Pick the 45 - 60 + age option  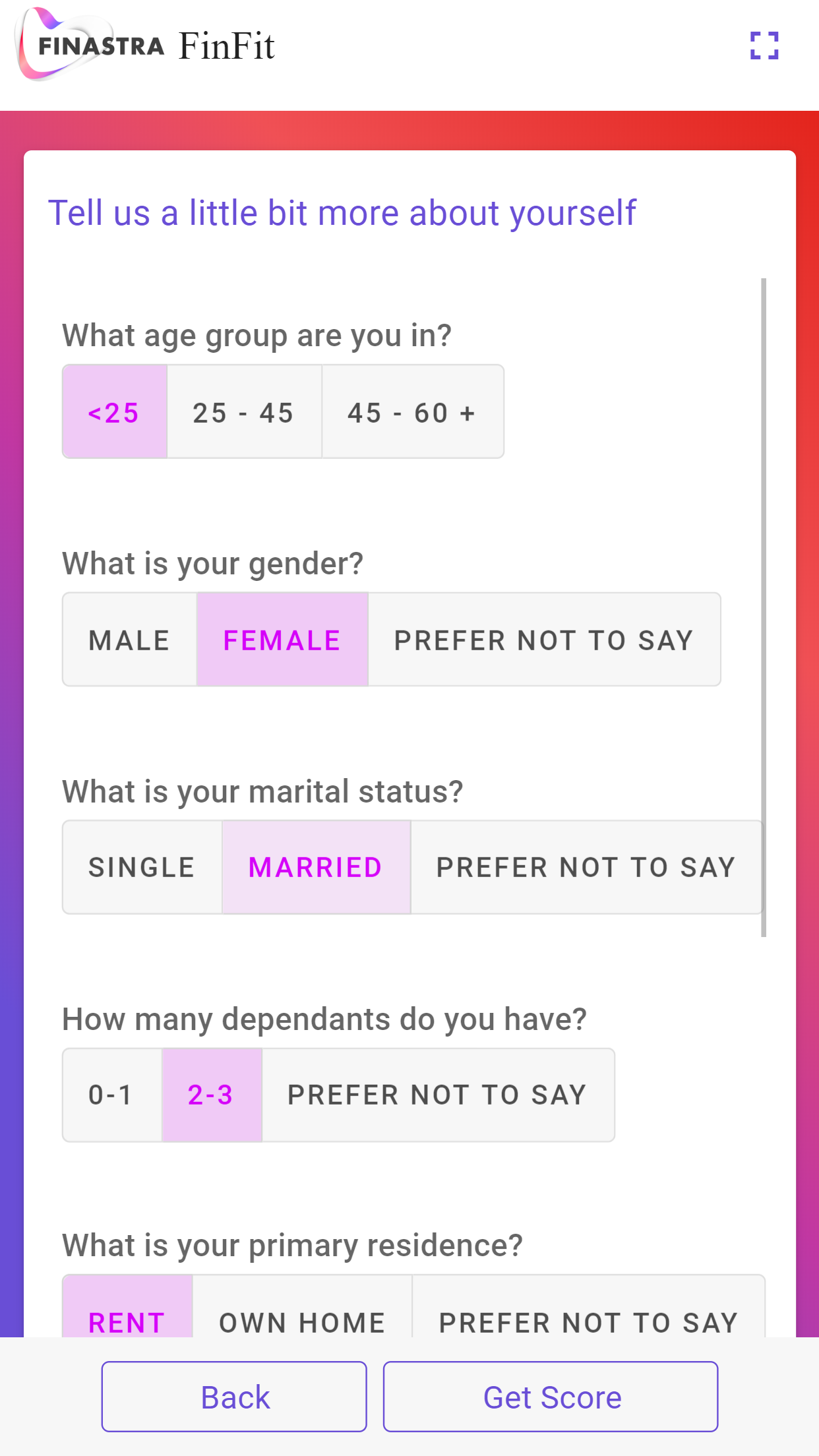(x=413, y=412)
